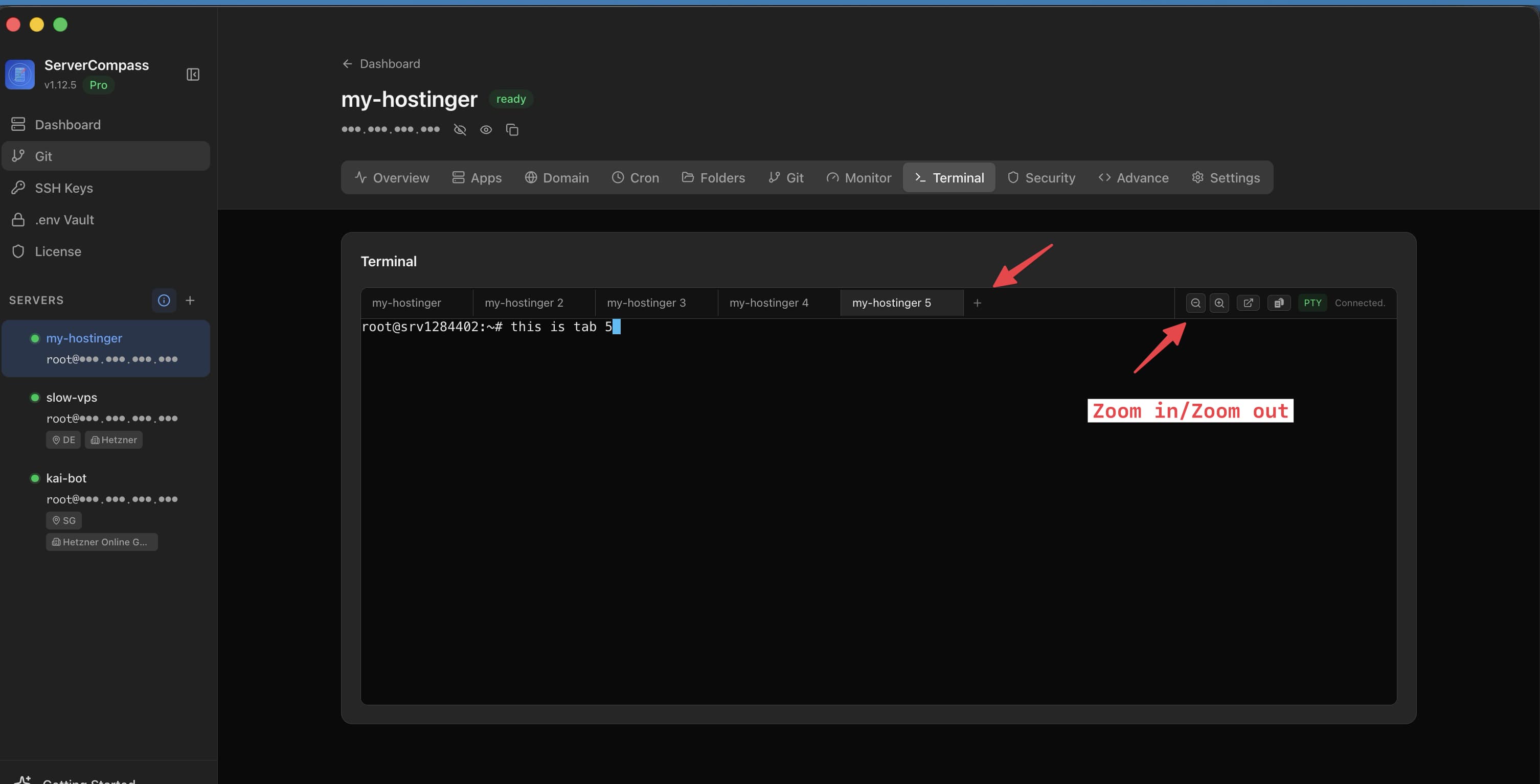Switch to the Domain tab

click(x=557, y=177)
